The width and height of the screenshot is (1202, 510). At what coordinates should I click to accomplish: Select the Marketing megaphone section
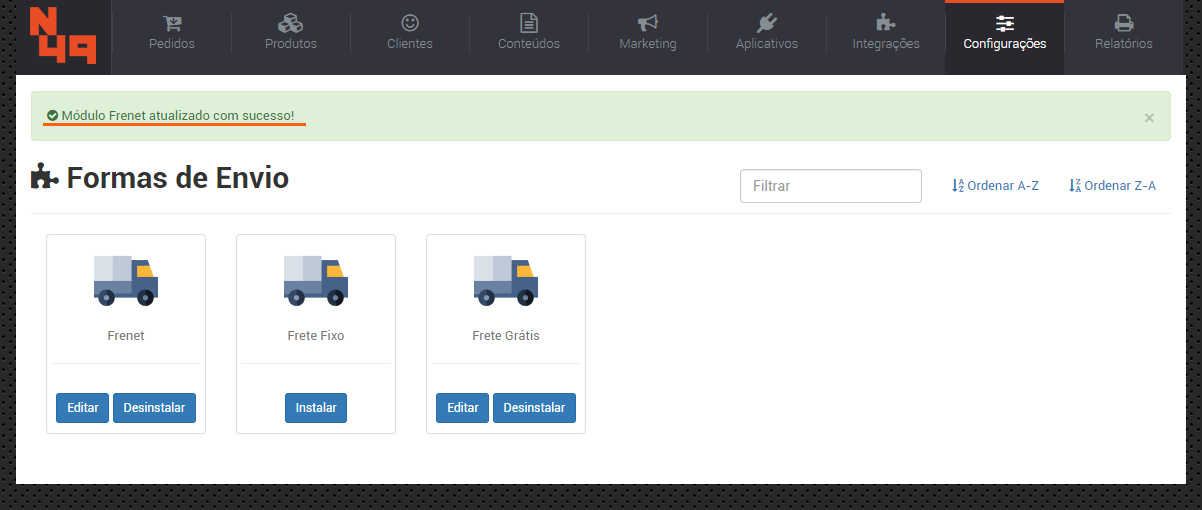coord(648,33)
